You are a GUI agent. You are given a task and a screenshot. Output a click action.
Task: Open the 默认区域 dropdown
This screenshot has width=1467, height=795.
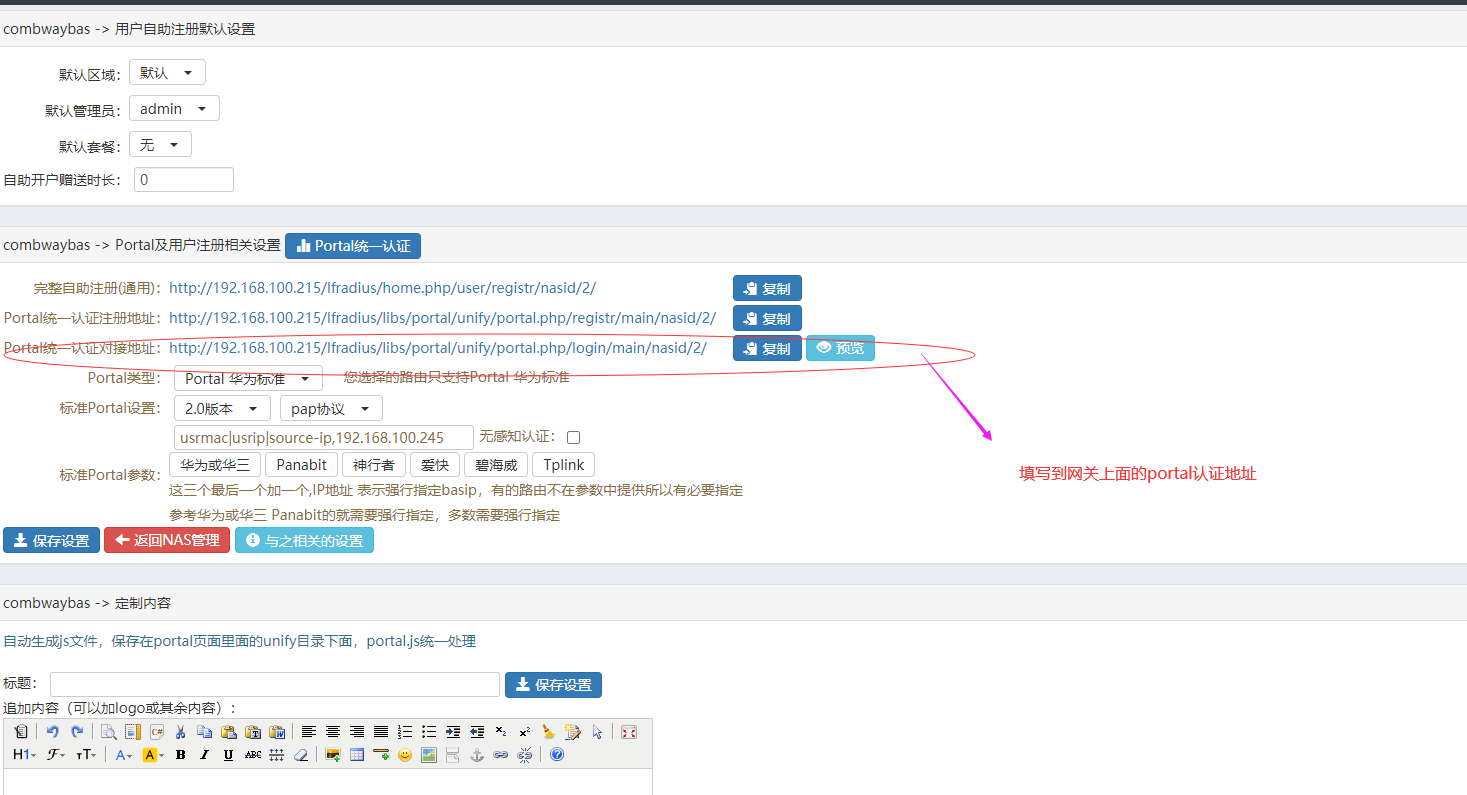click(x=167, y=73)
